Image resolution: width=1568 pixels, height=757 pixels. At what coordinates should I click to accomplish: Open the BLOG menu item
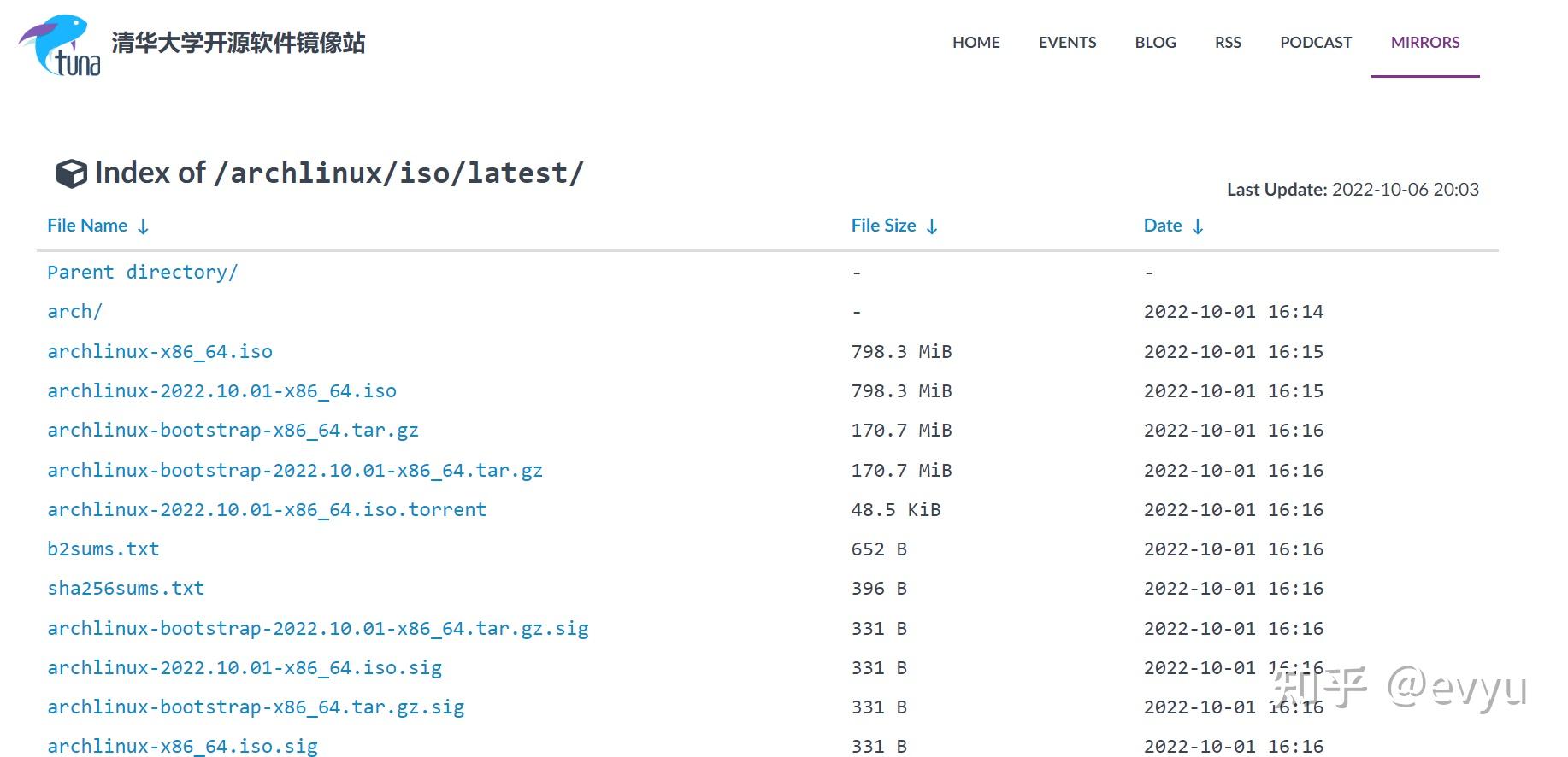pyautogui.click(x=1155, y=43)
